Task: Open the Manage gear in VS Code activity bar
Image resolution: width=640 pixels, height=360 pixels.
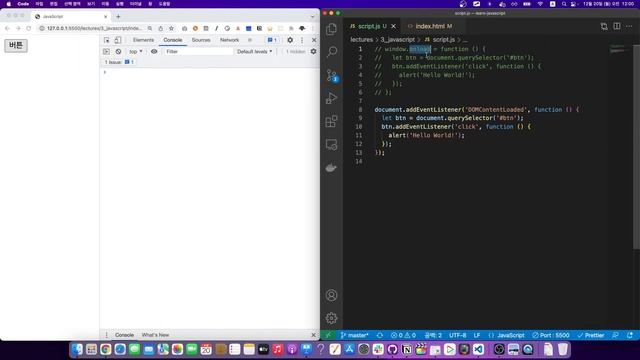Action: [331, 318]
